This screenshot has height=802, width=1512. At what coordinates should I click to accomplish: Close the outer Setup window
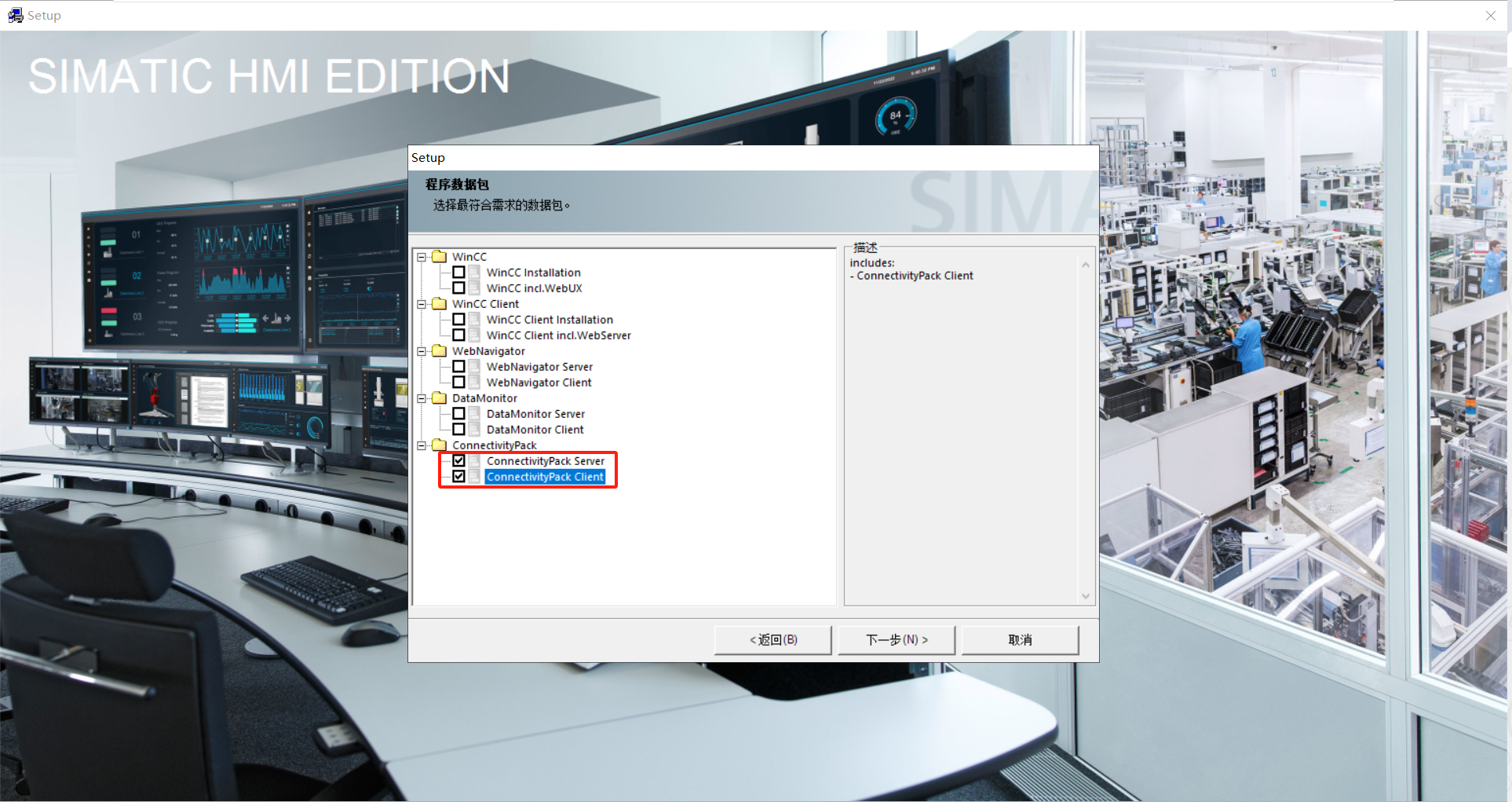[x=1491, y=15]
